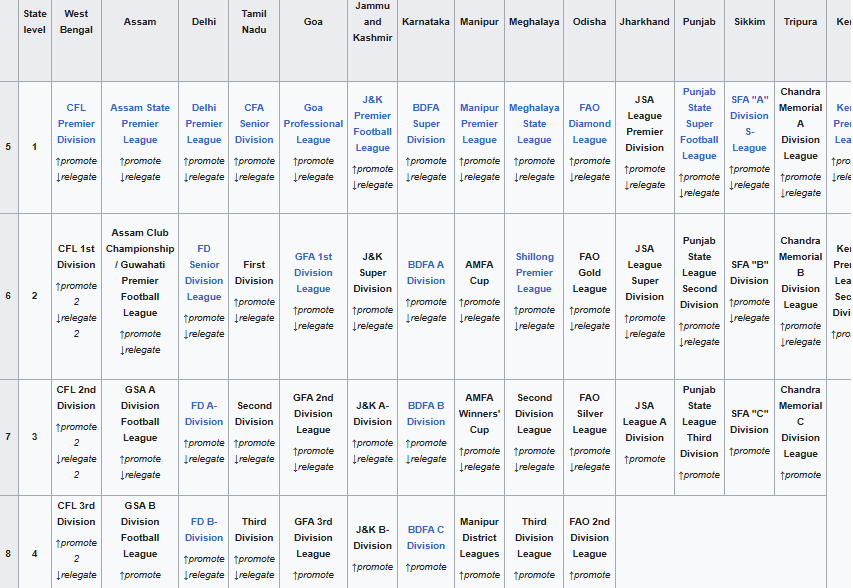Select the SFA "C" Division text

point(749,422)
